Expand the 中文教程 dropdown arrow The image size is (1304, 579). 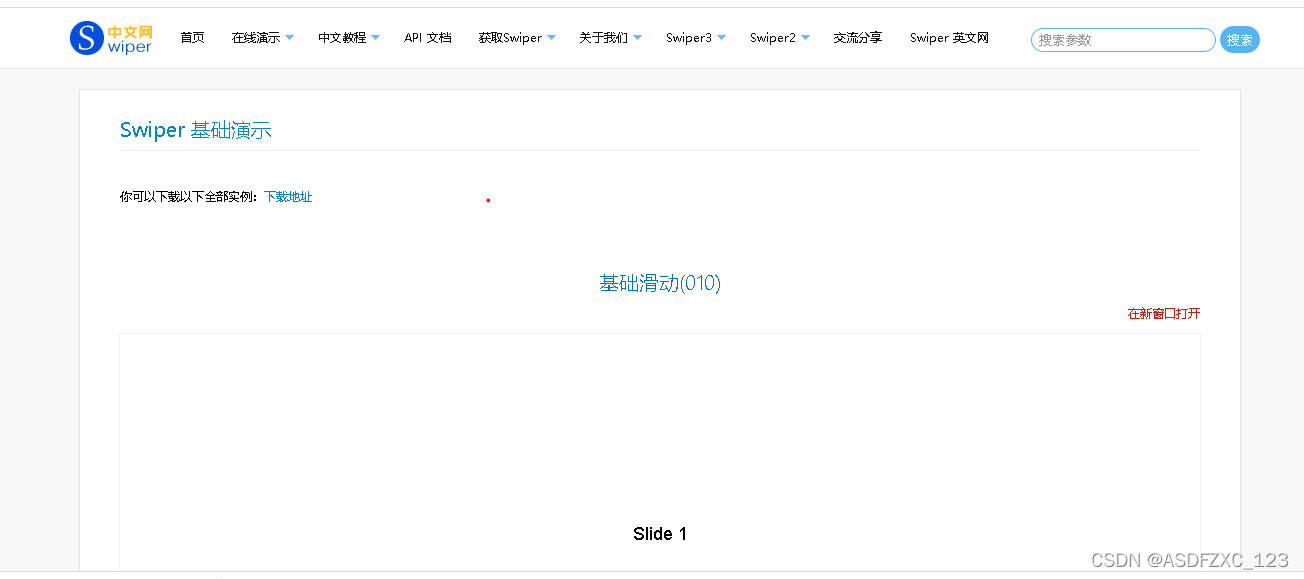point(375,38)
